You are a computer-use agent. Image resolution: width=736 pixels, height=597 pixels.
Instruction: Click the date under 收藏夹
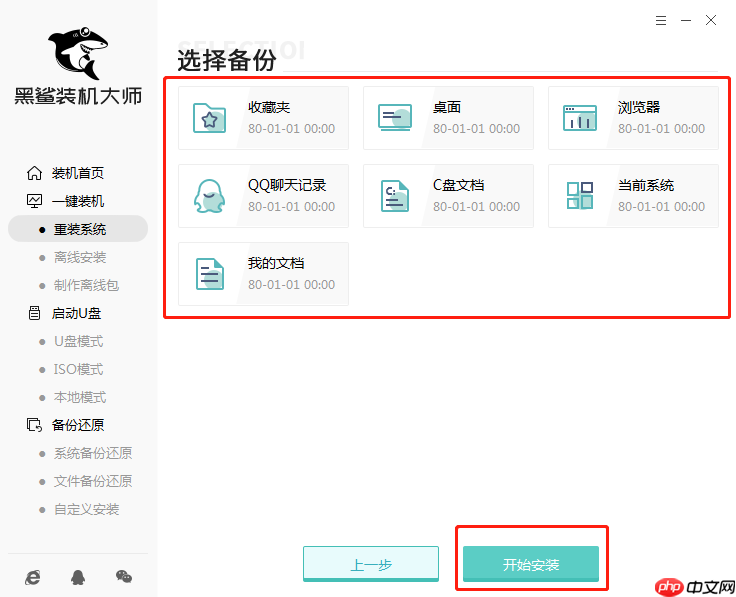click(291, 129)
